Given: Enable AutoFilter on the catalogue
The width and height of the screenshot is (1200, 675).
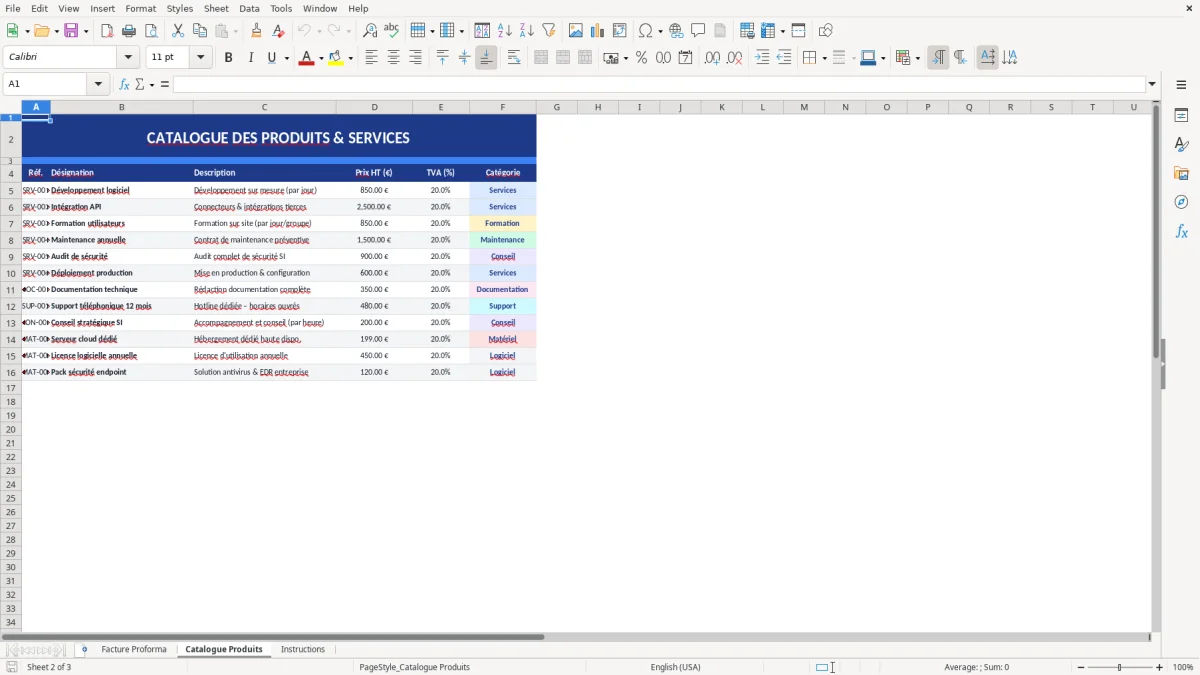Looking at the screenshot, I should click(x=548, y=30).
